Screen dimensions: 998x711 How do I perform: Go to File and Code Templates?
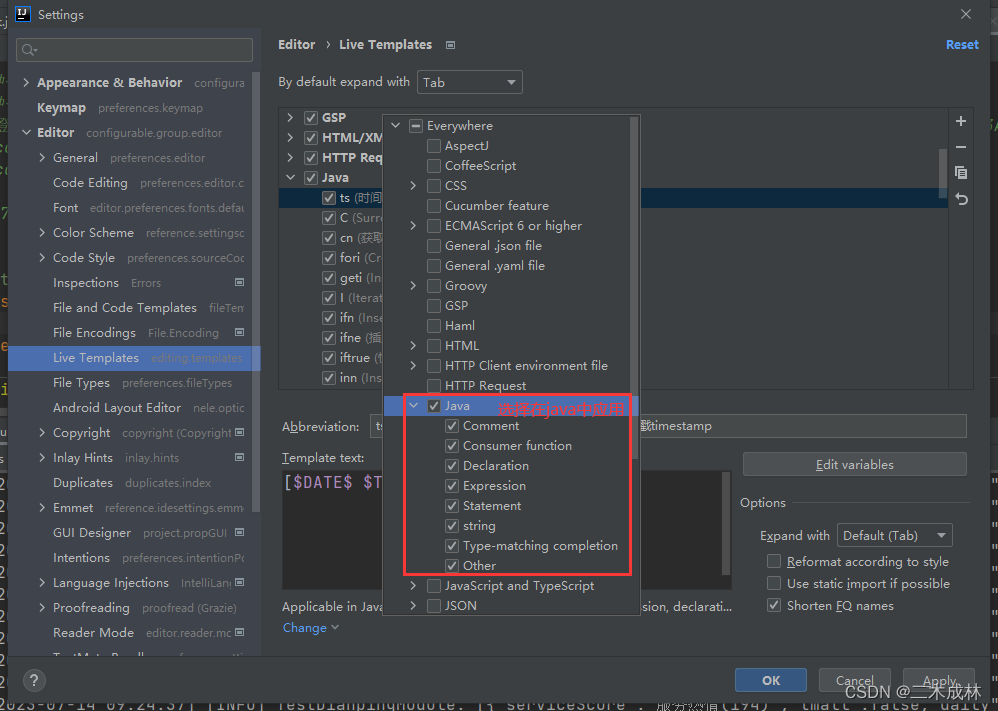[x=125, y=307]
